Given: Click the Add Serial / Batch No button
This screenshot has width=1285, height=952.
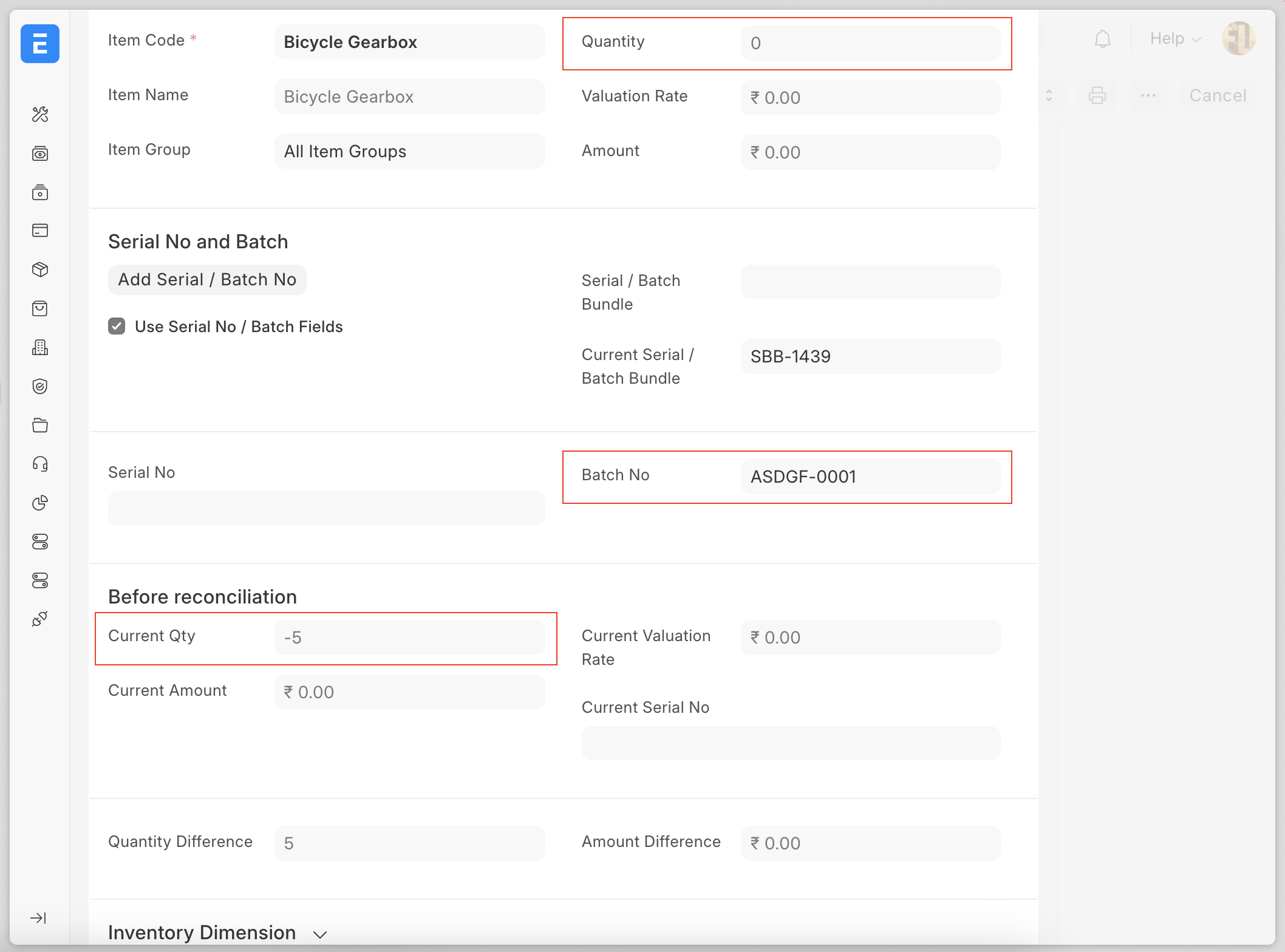Looking at the screenshot, I should (x=207, y=279).
